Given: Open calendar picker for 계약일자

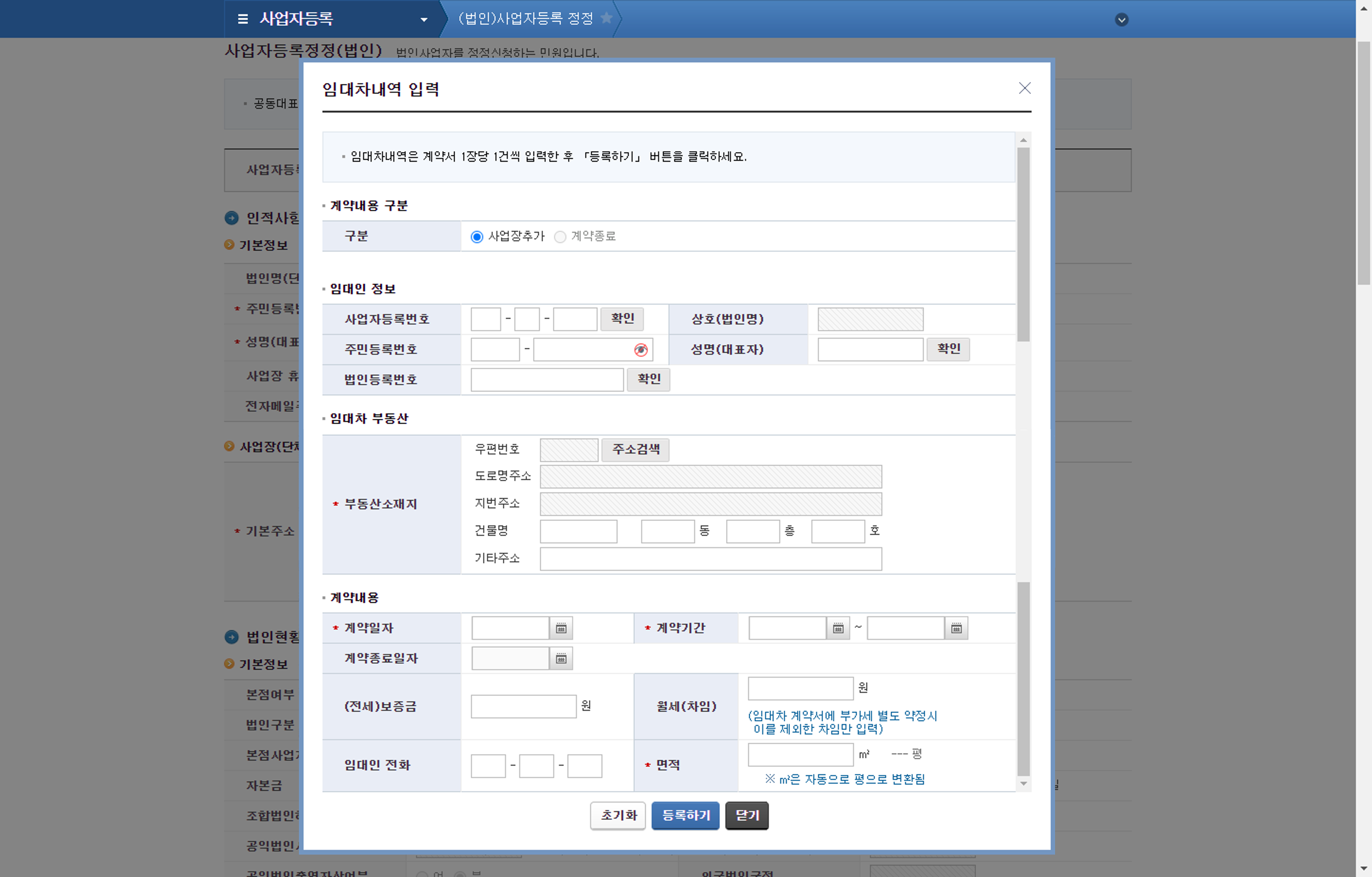Looking at the screenshot, I should click(561, 628).
